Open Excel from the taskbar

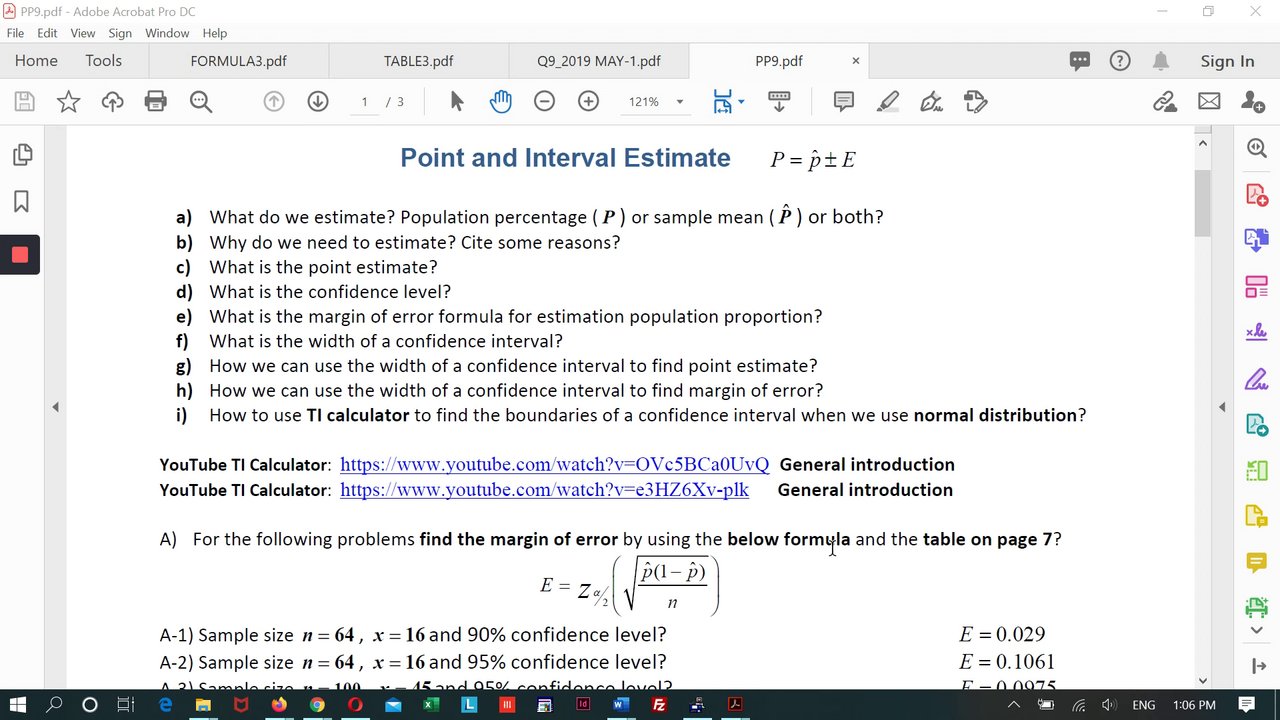click(431, 705)
